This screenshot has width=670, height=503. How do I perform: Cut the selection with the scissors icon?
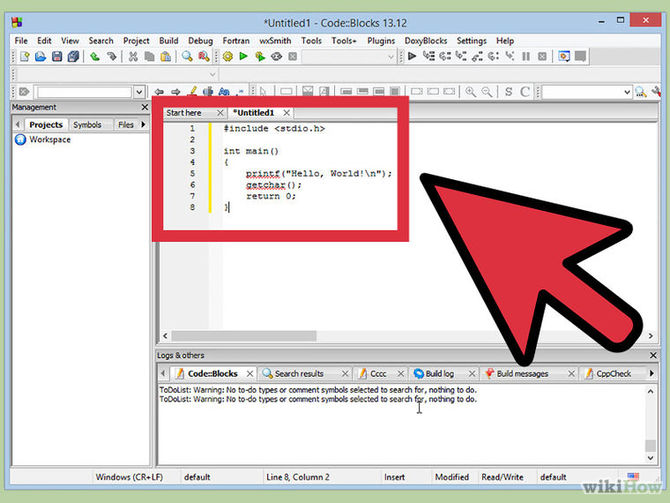[x=133, y=56]
